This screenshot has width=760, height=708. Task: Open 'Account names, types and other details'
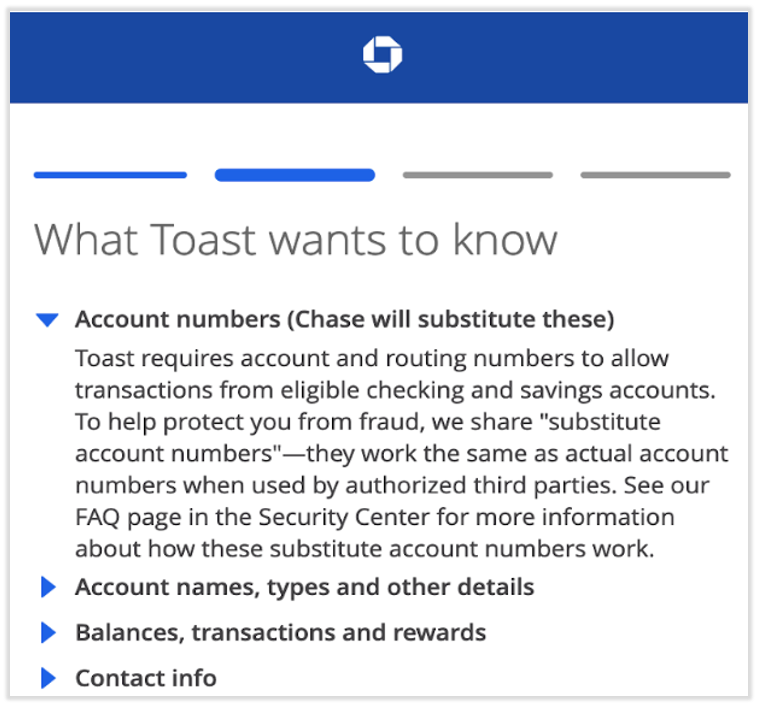tap(304, 587)
